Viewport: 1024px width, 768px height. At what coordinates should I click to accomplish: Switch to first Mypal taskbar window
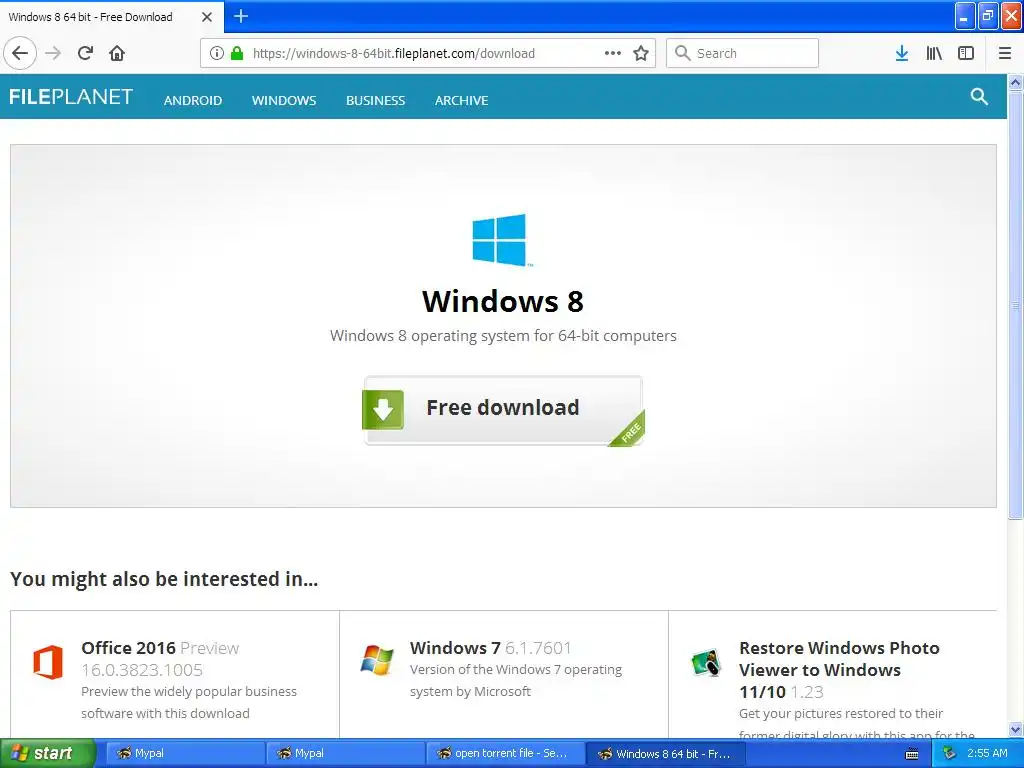(x=185, y=754)
